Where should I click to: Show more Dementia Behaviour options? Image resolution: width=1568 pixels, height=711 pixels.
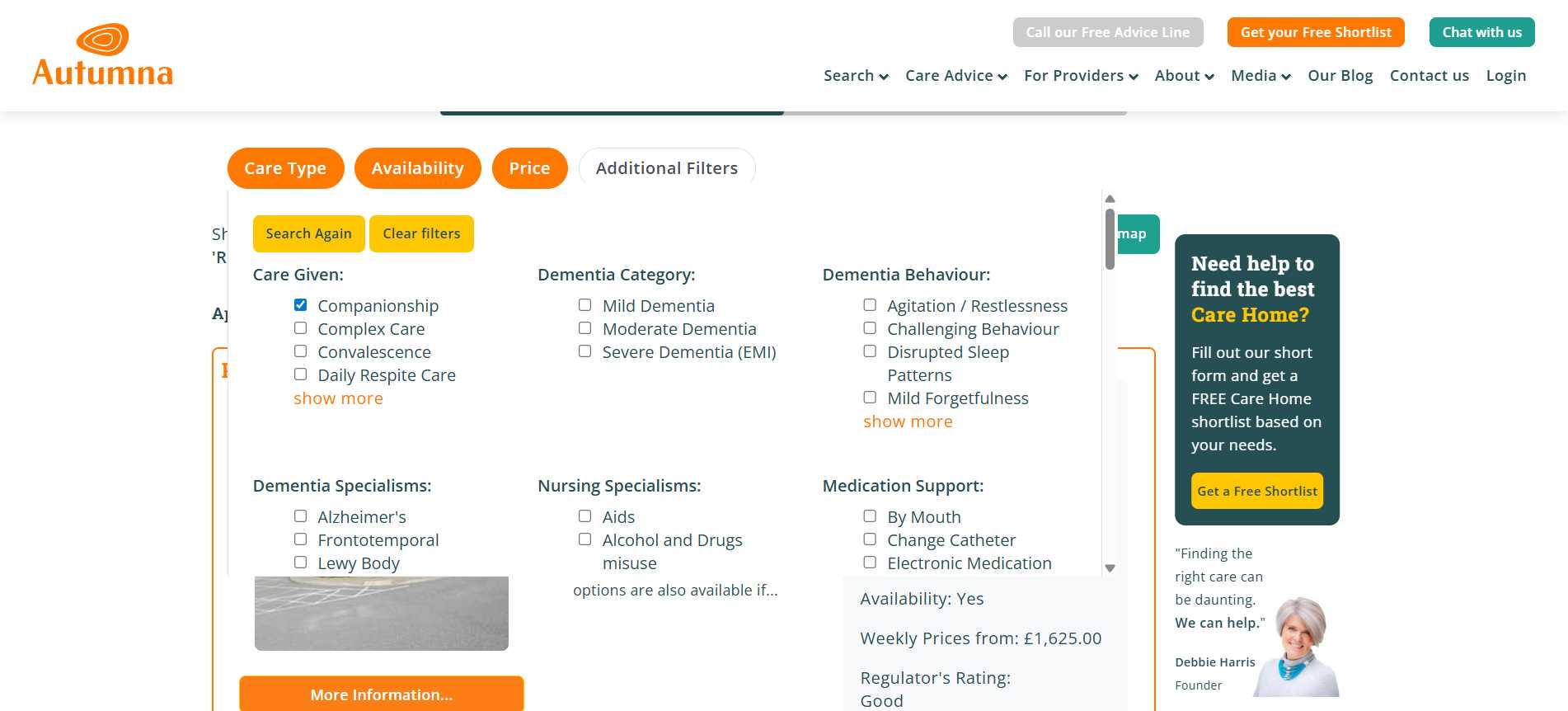tap(908, 421)
